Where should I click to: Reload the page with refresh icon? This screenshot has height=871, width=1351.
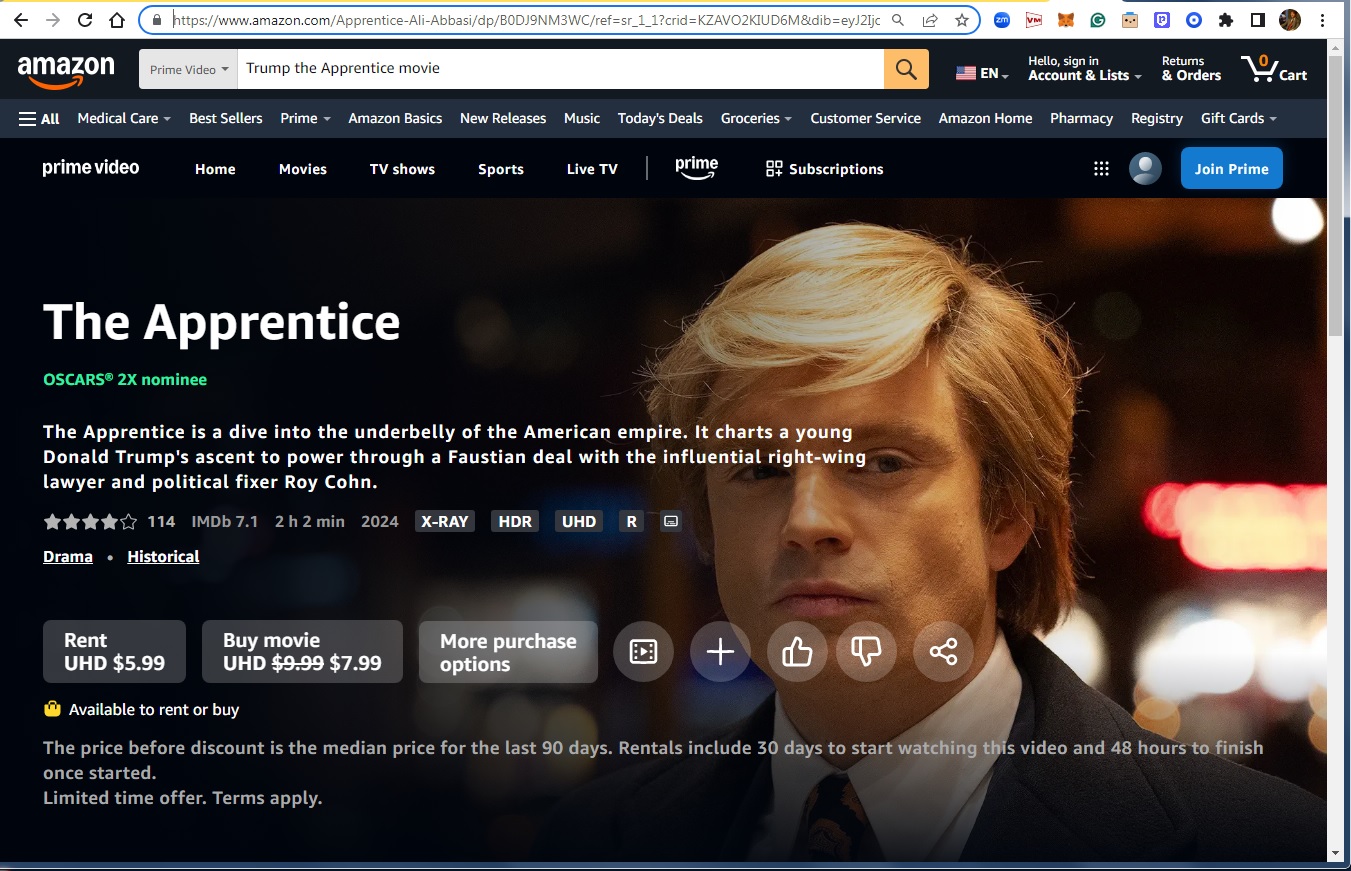click(x=85, y=20)
